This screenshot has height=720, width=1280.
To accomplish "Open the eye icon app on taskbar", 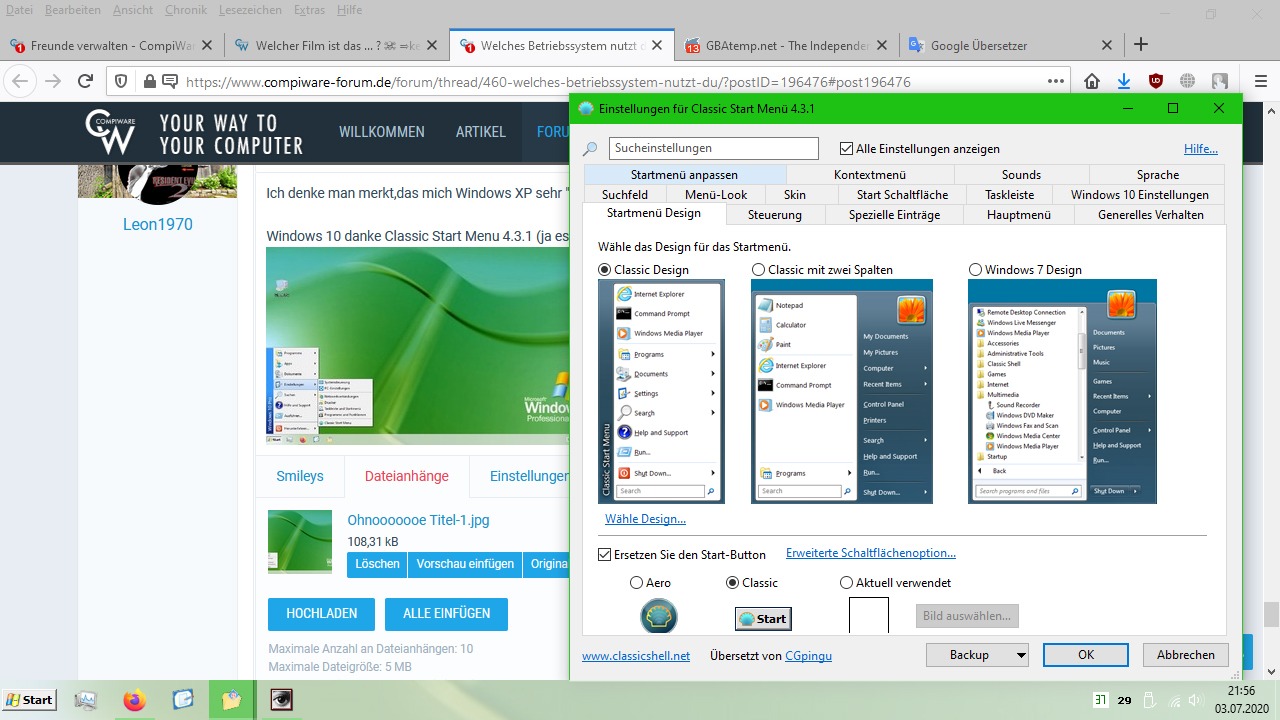I will (x=282, y=701).
